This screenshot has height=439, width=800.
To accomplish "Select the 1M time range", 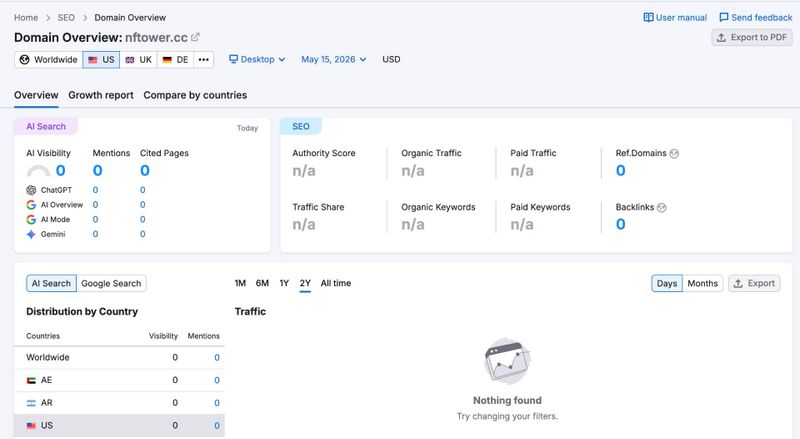I will click(x=240, y=283).
